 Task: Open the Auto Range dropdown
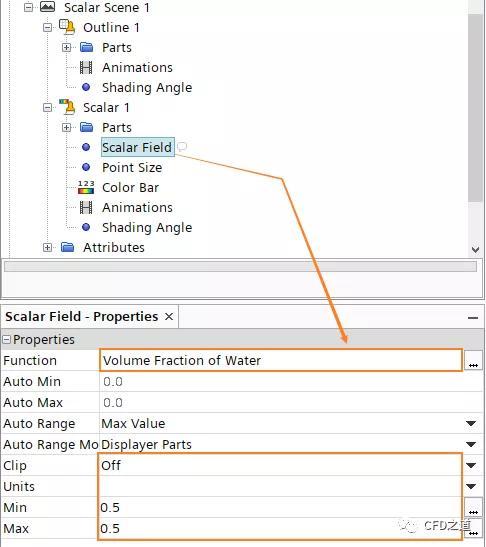click(471, 424)
